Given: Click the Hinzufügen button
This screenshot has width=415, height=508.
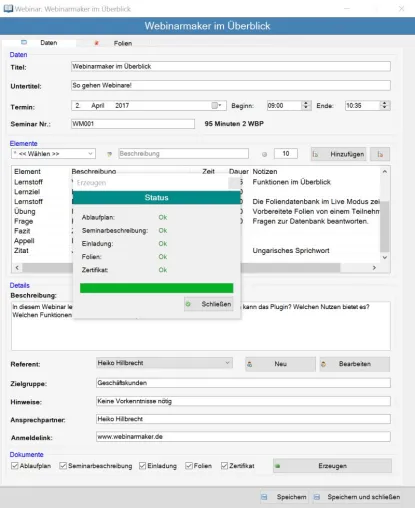Looking at the screenshot, I should click(x=338, y=154).
